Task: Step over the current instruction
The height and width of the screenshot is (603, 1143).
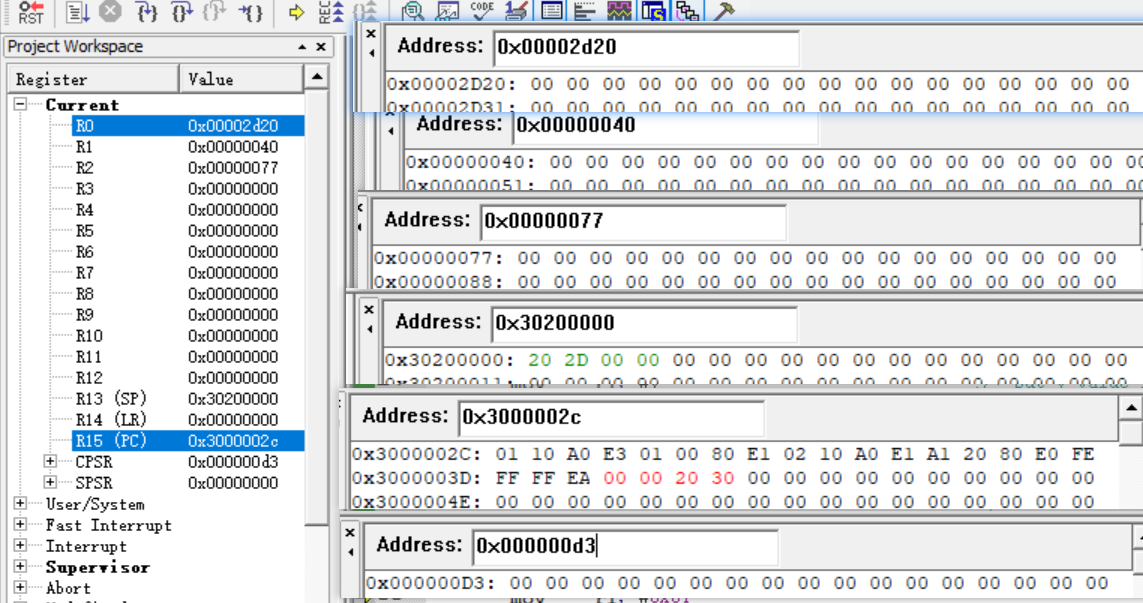Action: click(x=182, y=12)
